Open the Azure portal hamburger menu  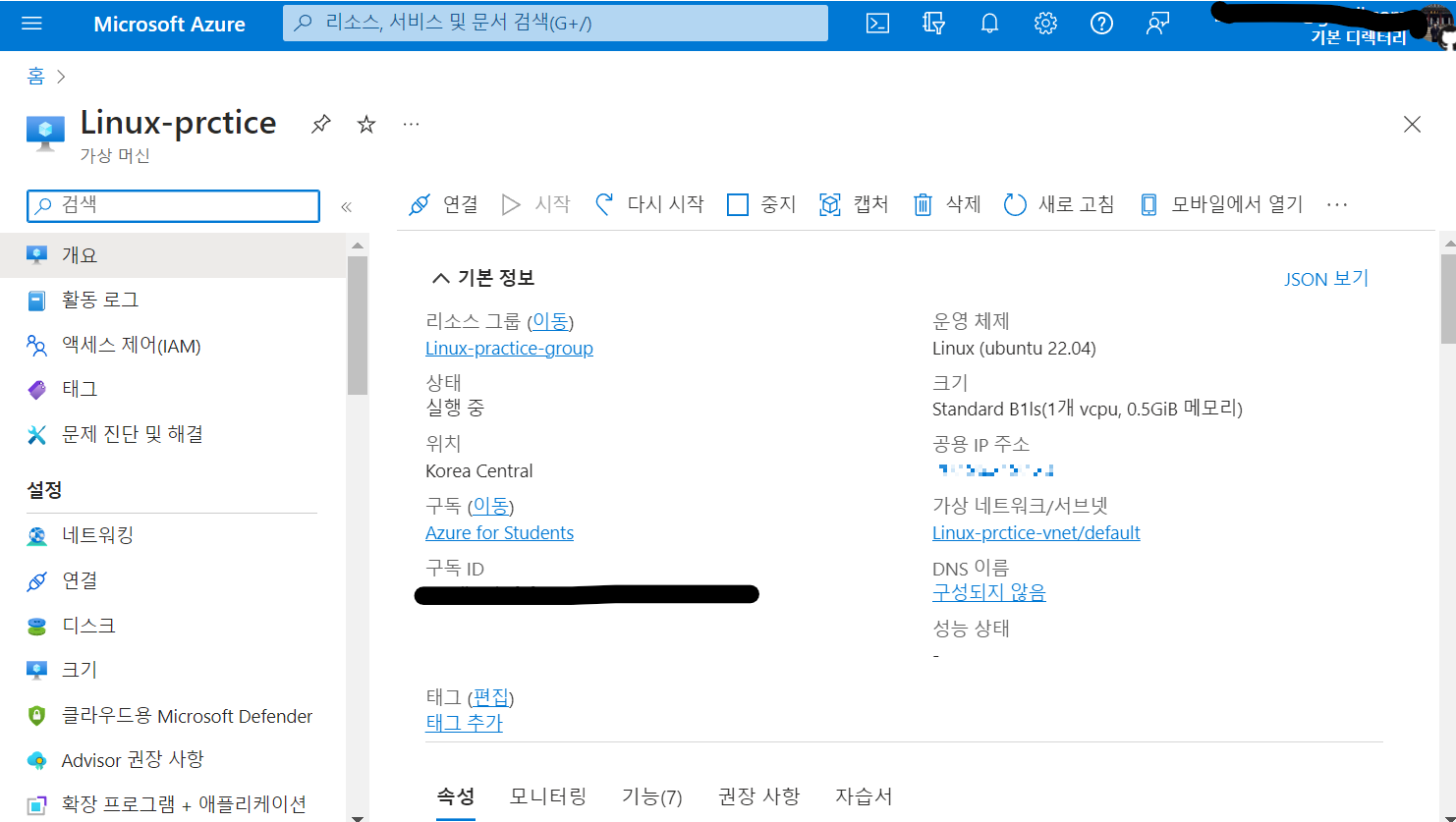31,23
